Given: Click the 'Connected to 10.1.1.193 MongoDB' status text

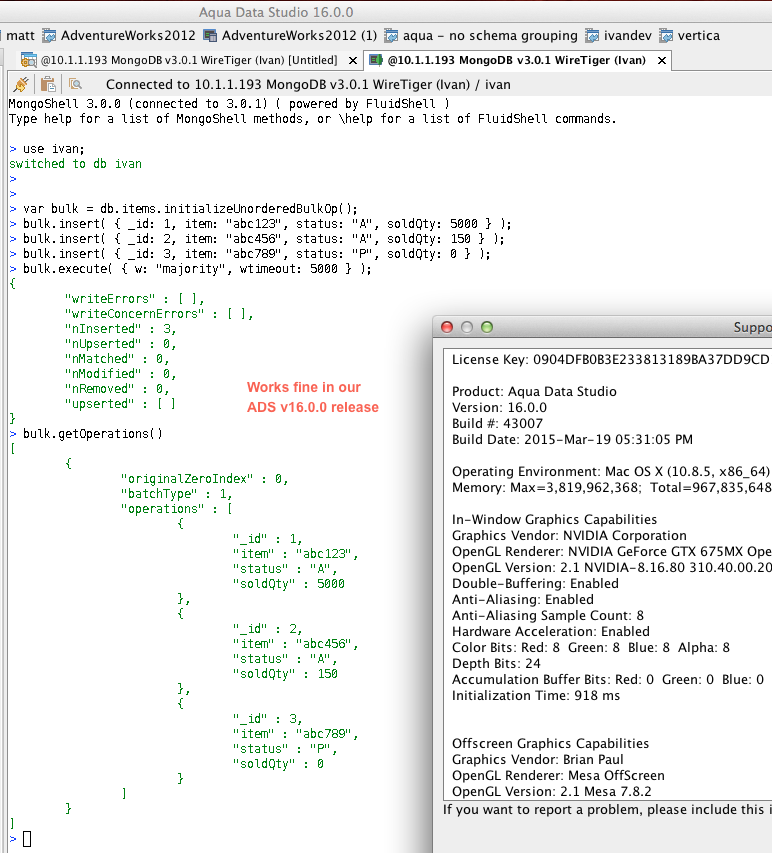Looking at the screenshot, I should coord(308,85).
